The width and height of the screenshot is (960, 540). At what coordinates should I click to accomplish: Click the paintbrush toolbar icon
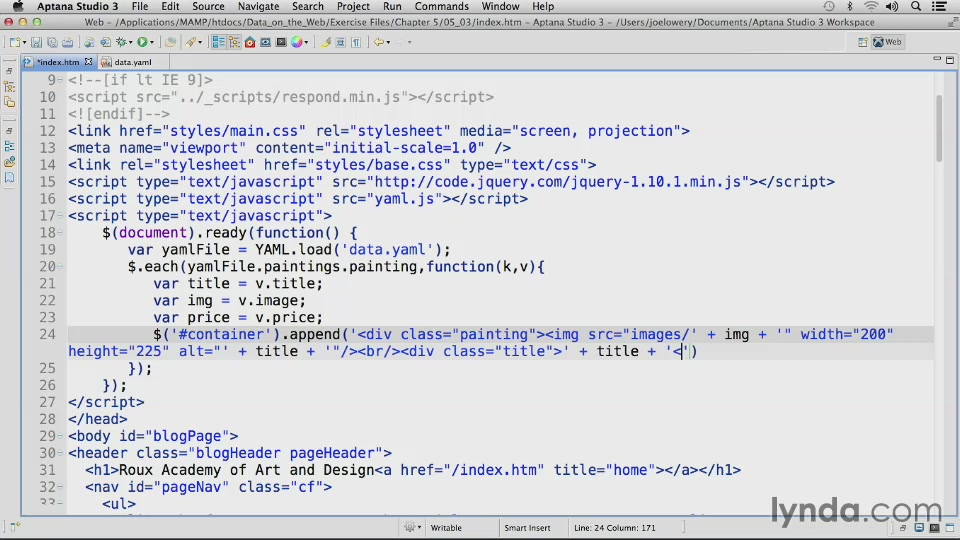coord(191,42)
